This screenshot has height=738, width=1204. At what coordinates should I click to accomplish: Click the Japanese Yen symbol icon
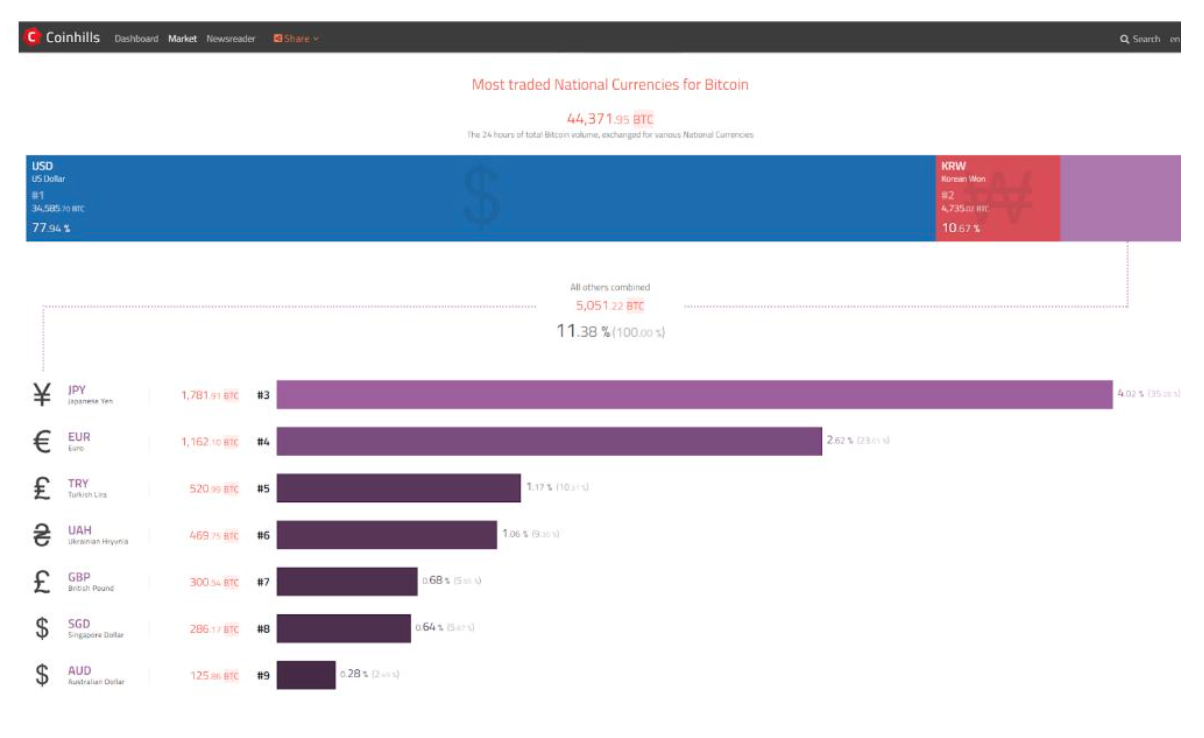click(42, 395)
